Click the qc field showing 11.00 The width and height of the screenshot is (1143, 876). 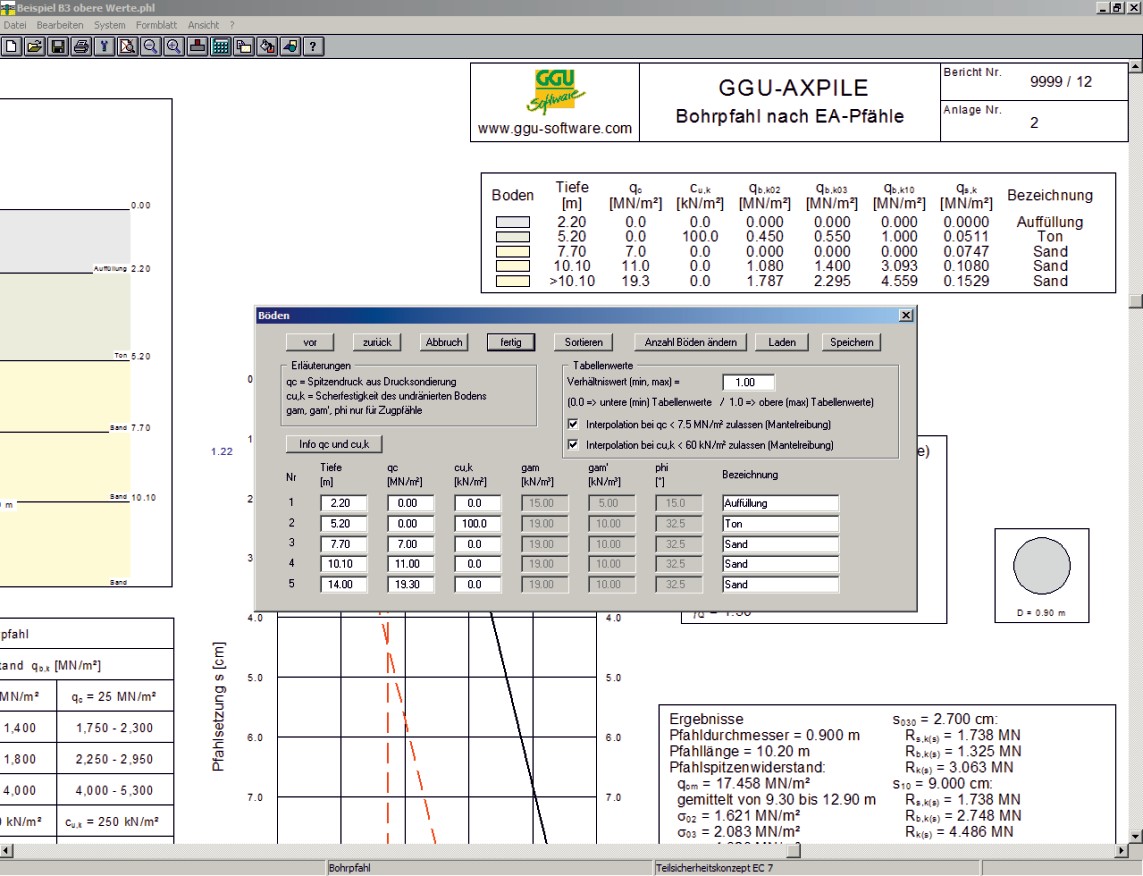click(410, 564)
